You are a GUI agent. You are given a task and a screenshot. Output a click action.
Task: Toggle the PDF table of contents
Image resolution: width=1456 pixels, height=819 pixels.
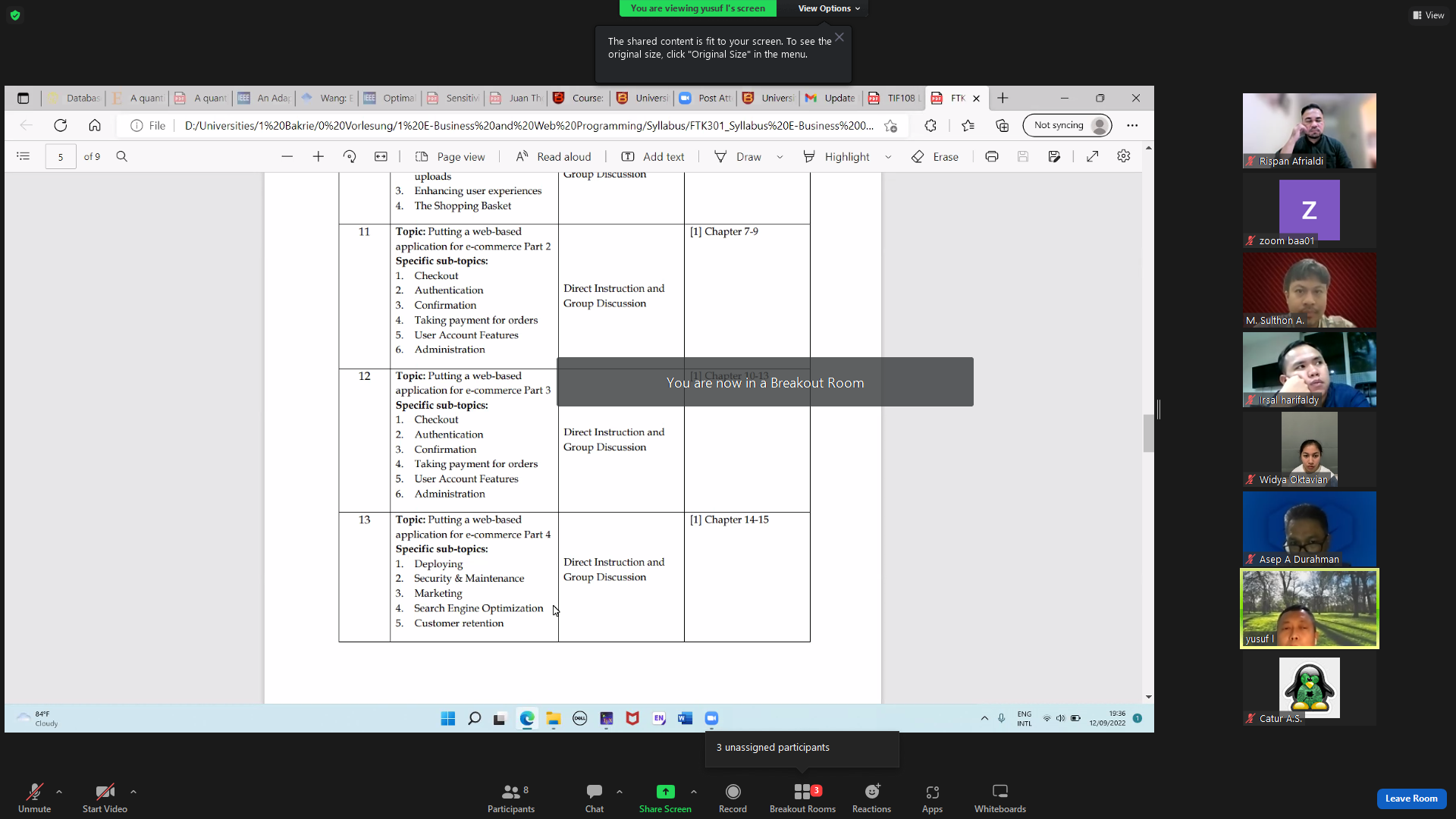click(x=24, y=156)
